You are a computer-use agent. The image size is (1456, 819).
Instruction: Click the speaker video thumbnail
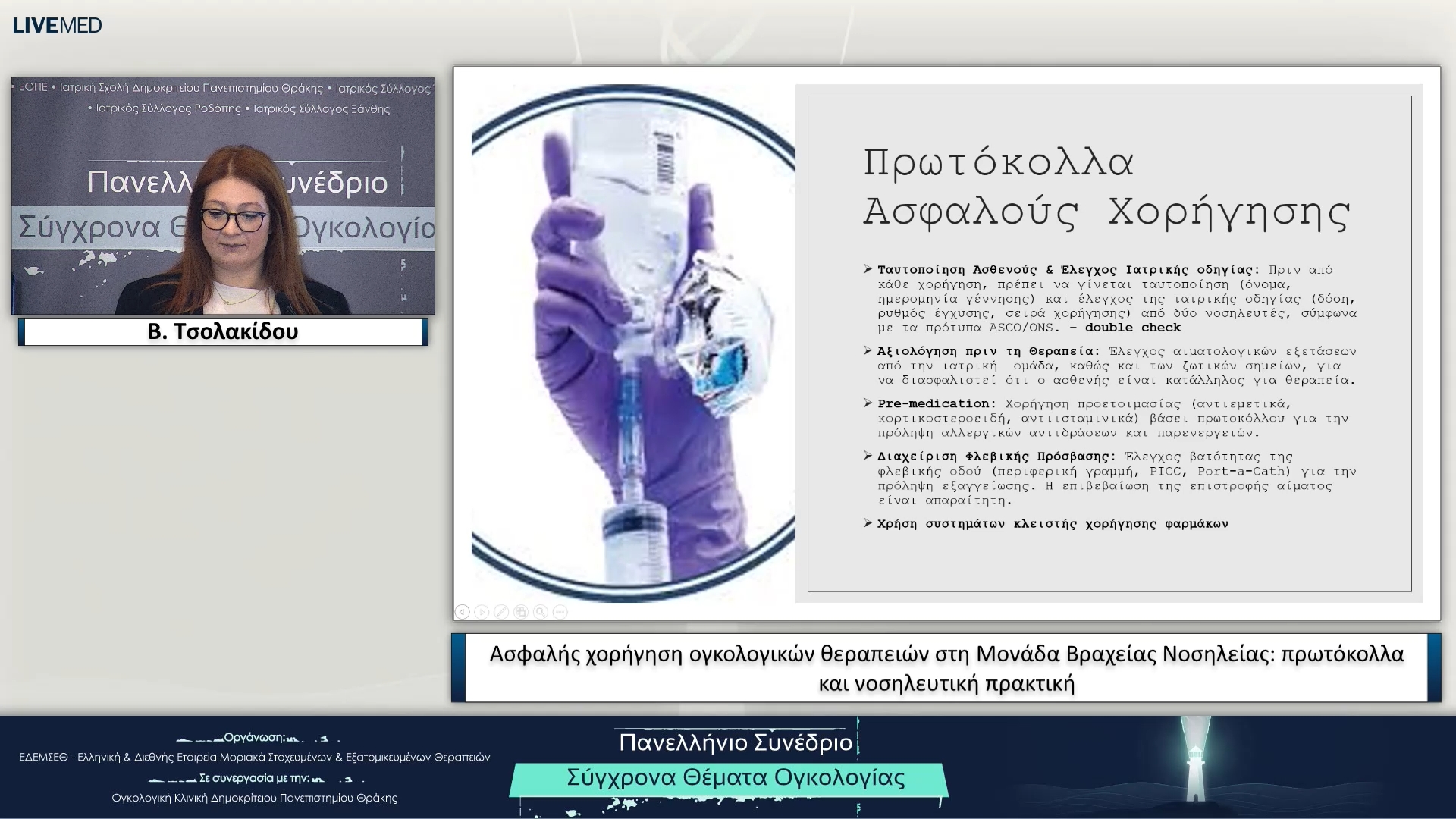[x=223, y=196]
